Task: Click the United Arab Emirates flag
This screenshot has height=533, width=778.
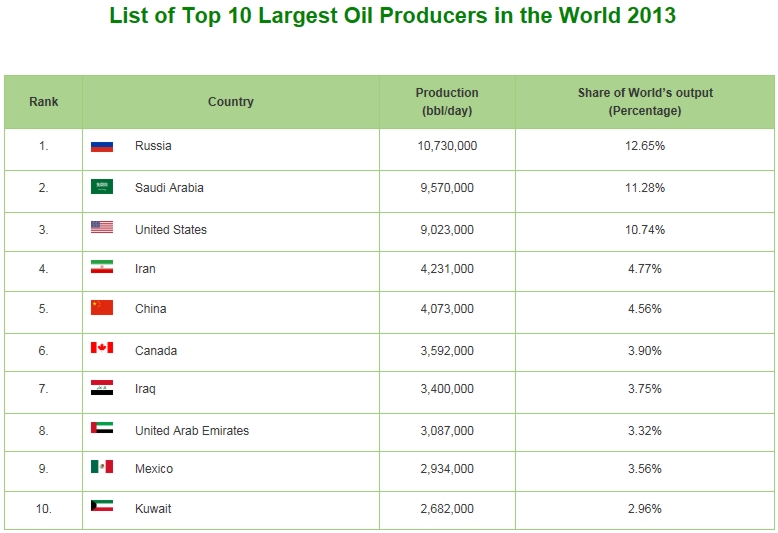Action: click(x=102, y=429)
